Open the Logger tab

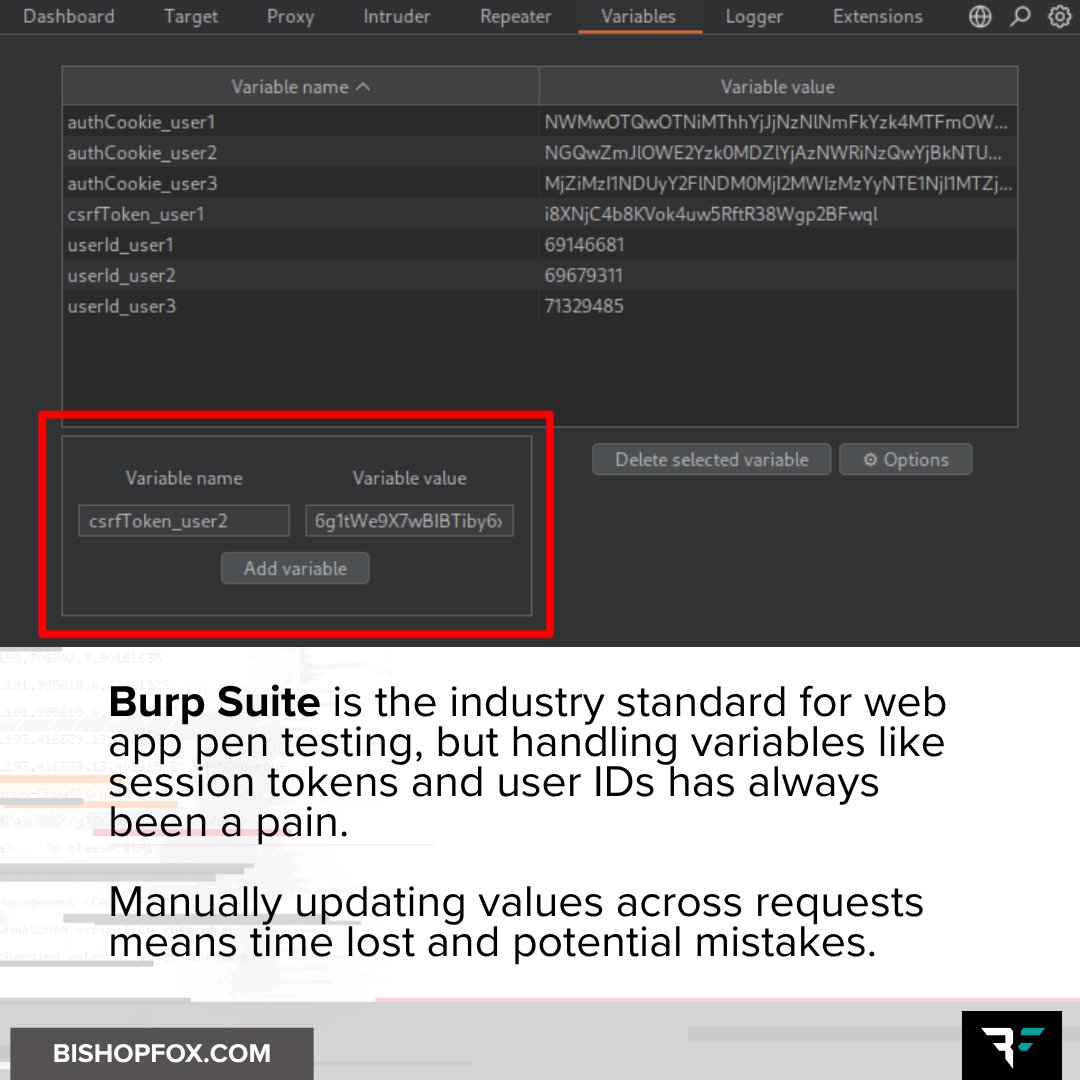(x=754, y=17)
